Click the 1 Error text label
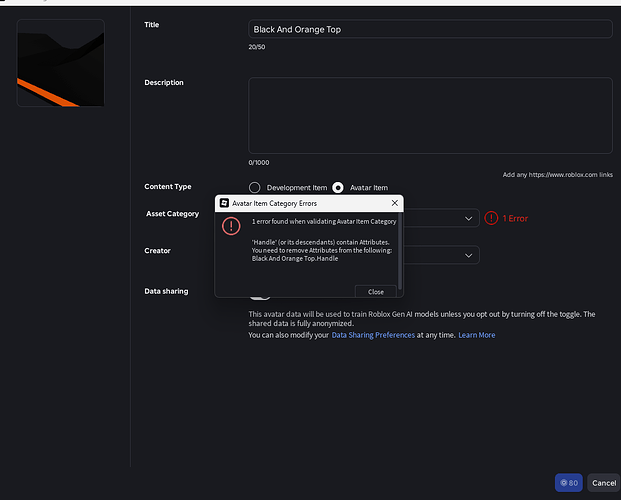 515,218
